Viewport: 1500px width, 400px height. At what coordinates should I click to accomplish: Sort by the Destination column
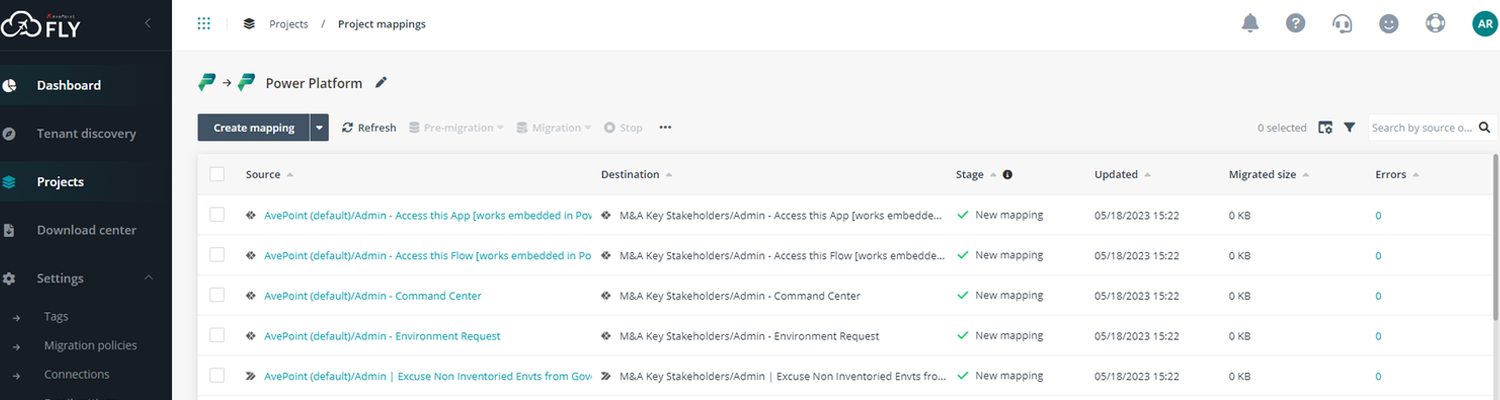tap(636, 174)
